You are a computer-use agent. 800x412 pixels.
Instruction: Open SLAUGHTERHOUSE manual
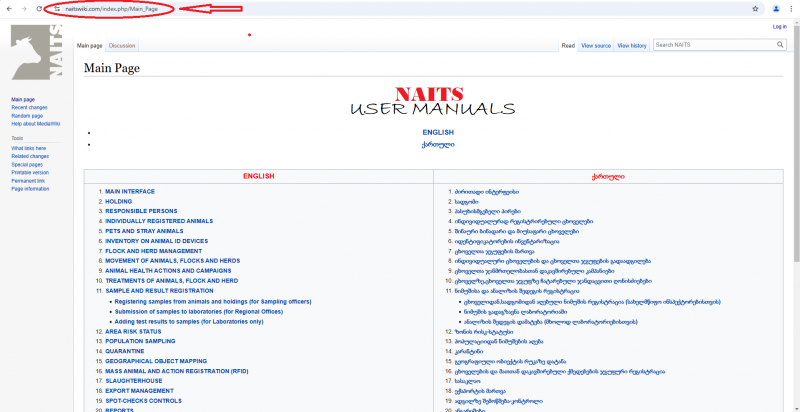click(134, 381)
